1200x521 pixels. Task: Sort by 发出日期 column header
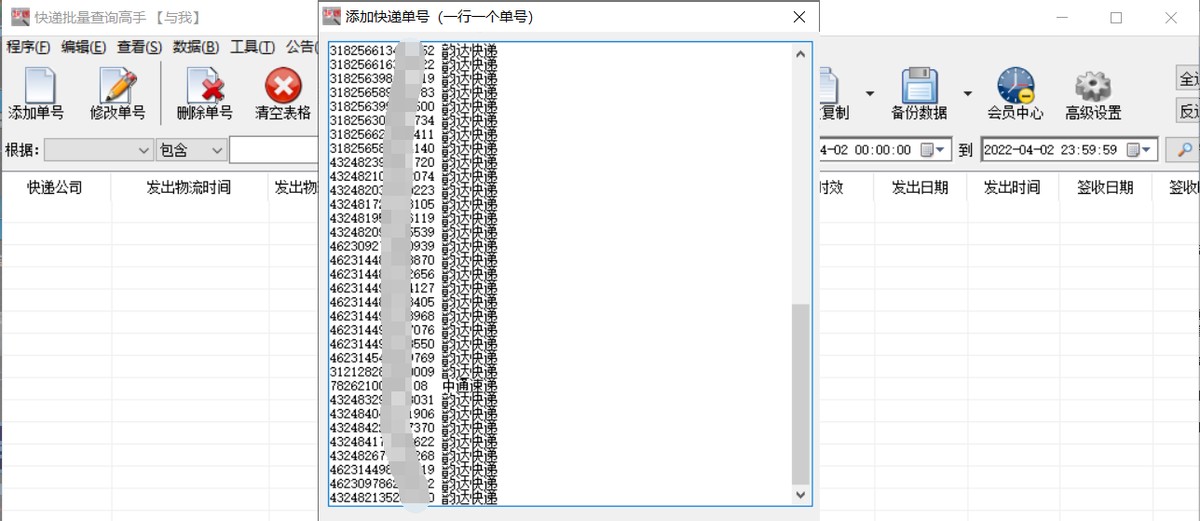pyautogui.click(x=920, y=187)
